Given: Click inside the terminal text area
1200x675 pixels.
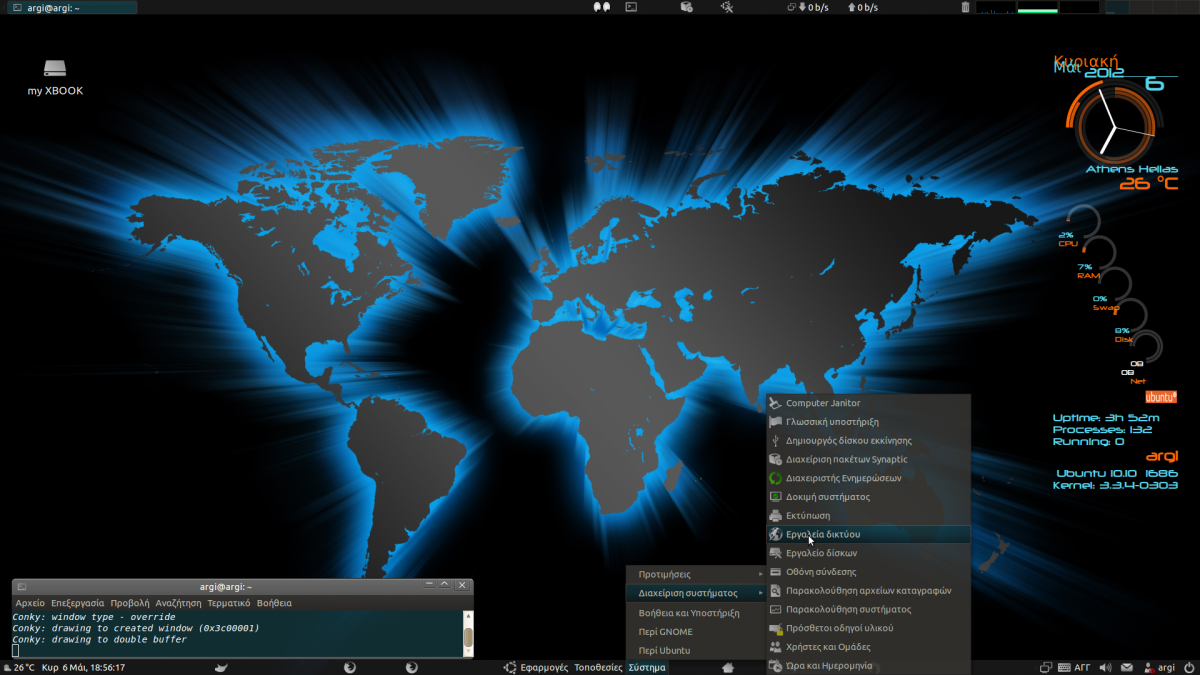Looking at the screenshot, I should 238,634.
